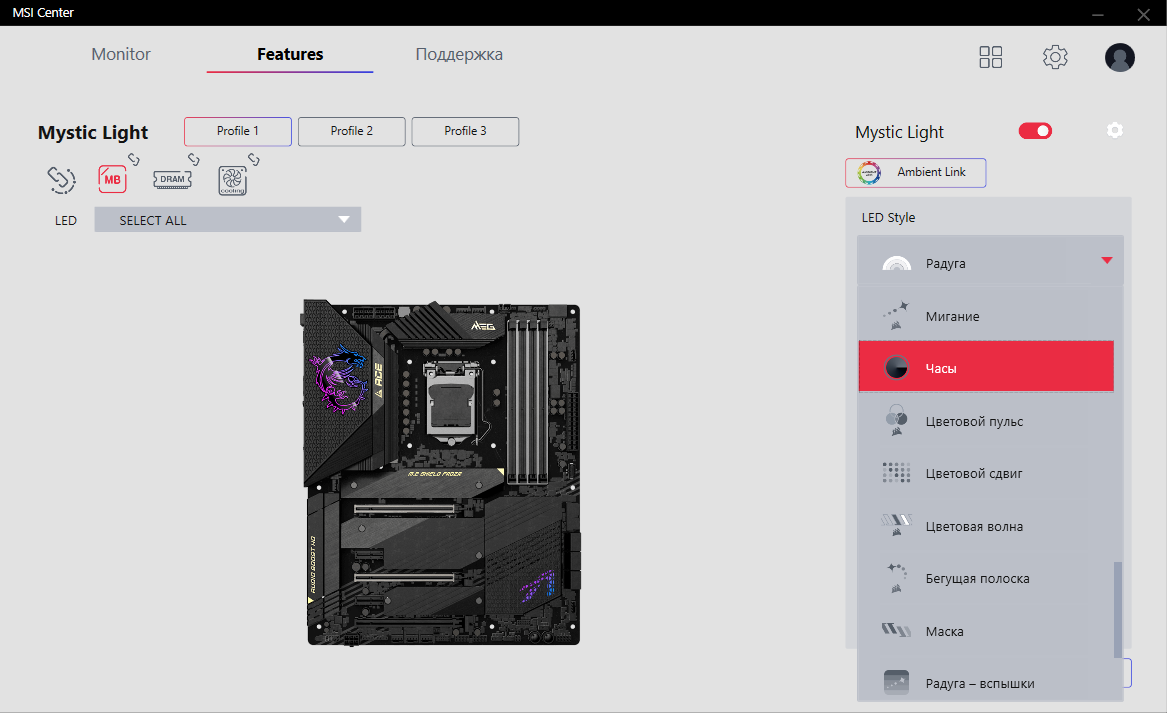Toggle link chain above cooling icon

tap(254, 159)
